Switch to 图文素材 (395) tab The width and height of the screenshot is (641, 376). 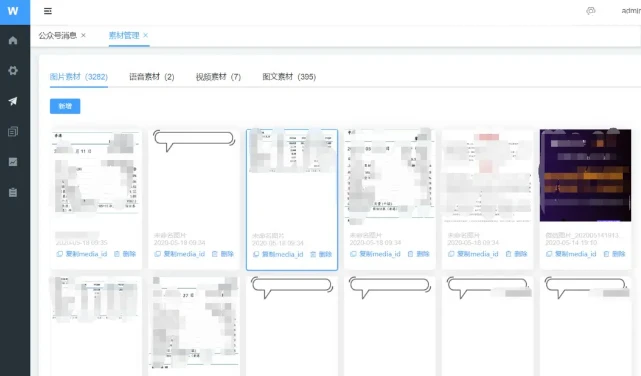tap(289, 77)
